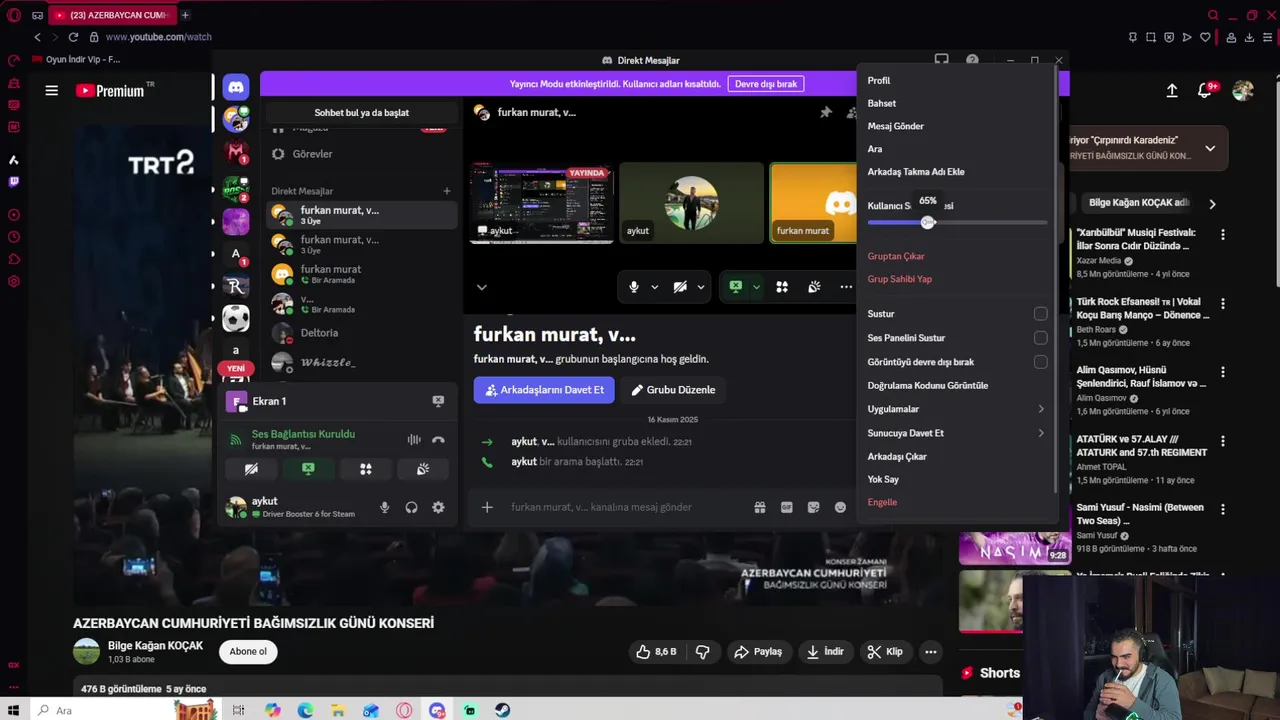1280x720 pixels.
Task: Stop screen sharing in the call controls
Action: [736, 287]
